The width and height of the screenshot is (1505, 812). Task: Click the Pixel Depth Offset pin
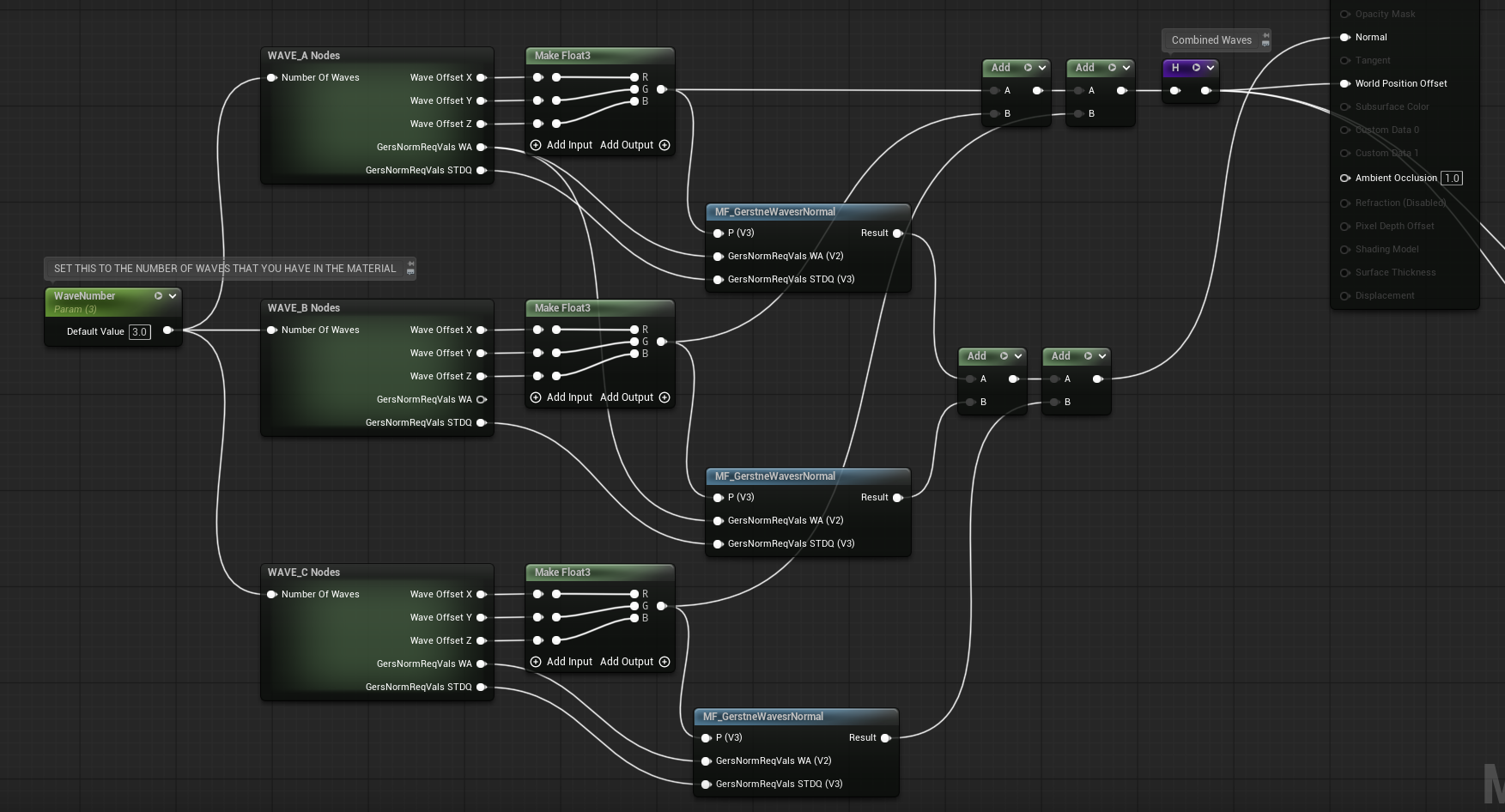click(1345, 226)
